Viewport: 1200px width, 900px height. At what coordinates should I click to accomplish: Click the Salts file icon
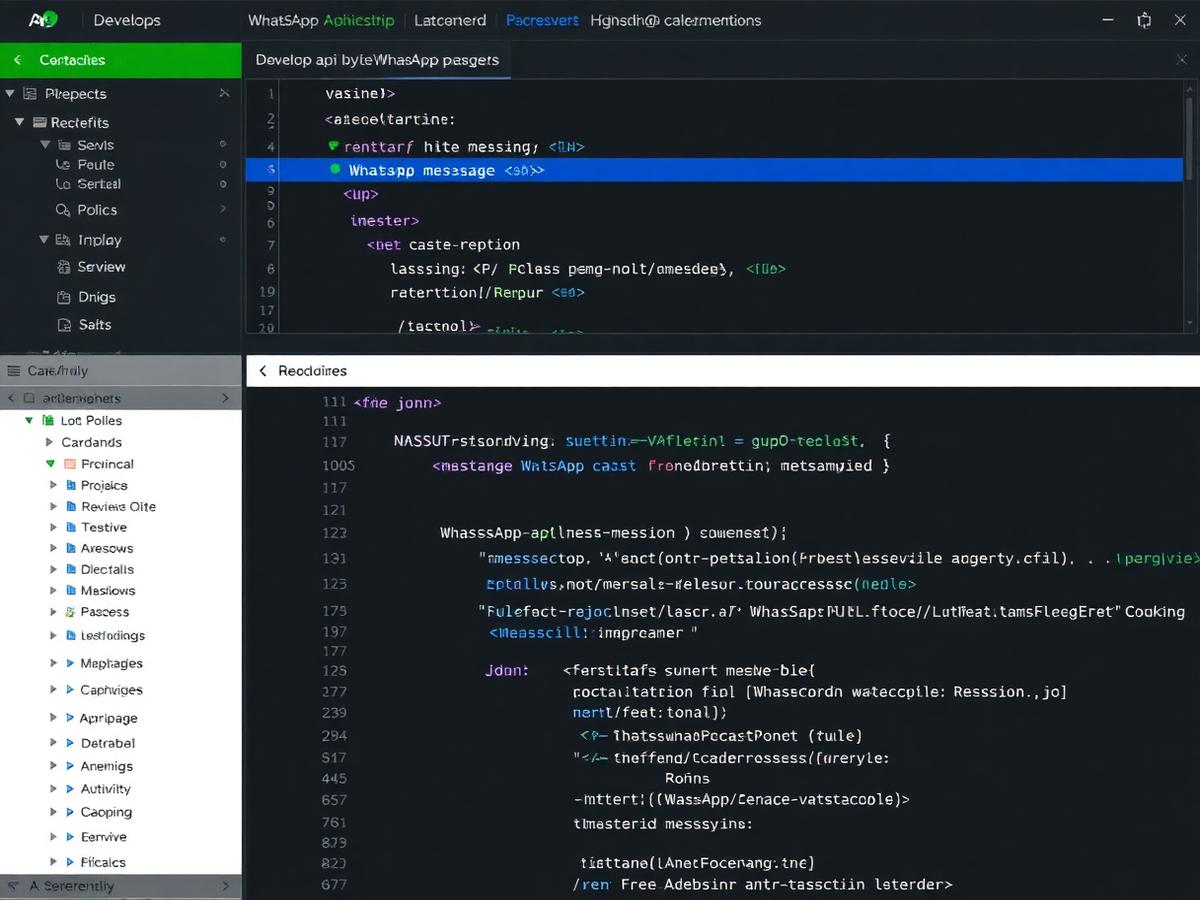pos(63,325)
